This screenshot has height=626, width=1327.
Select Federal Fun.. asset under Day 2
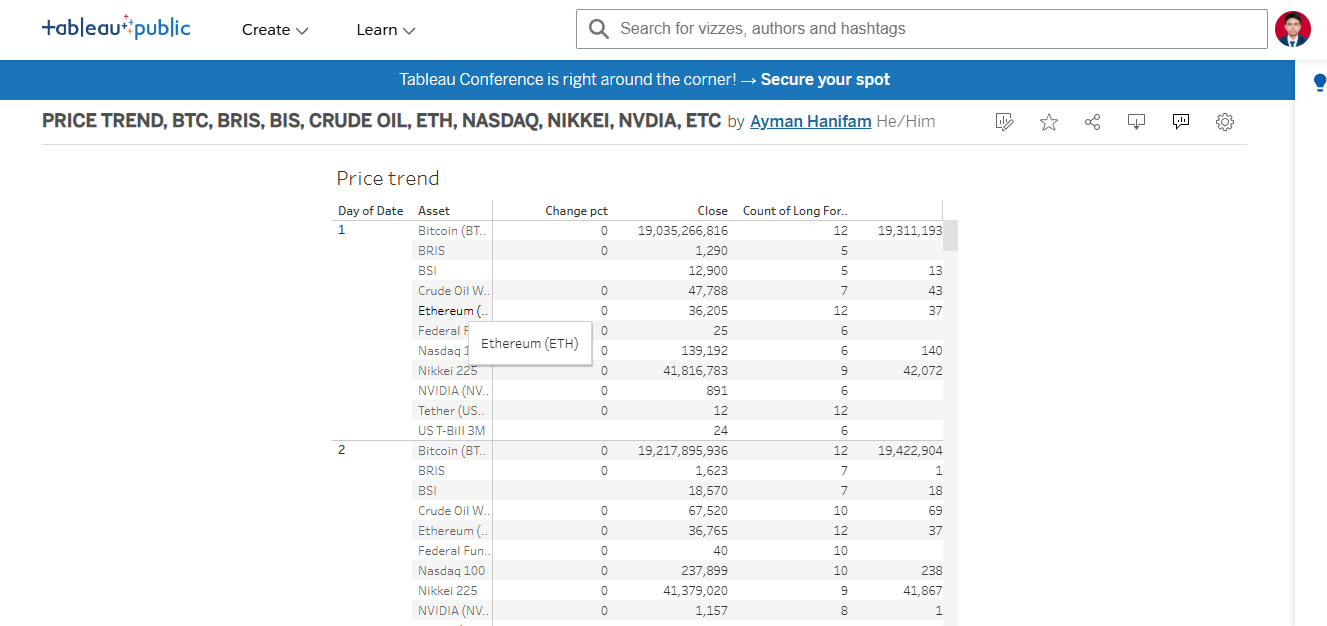pos(452,551)
